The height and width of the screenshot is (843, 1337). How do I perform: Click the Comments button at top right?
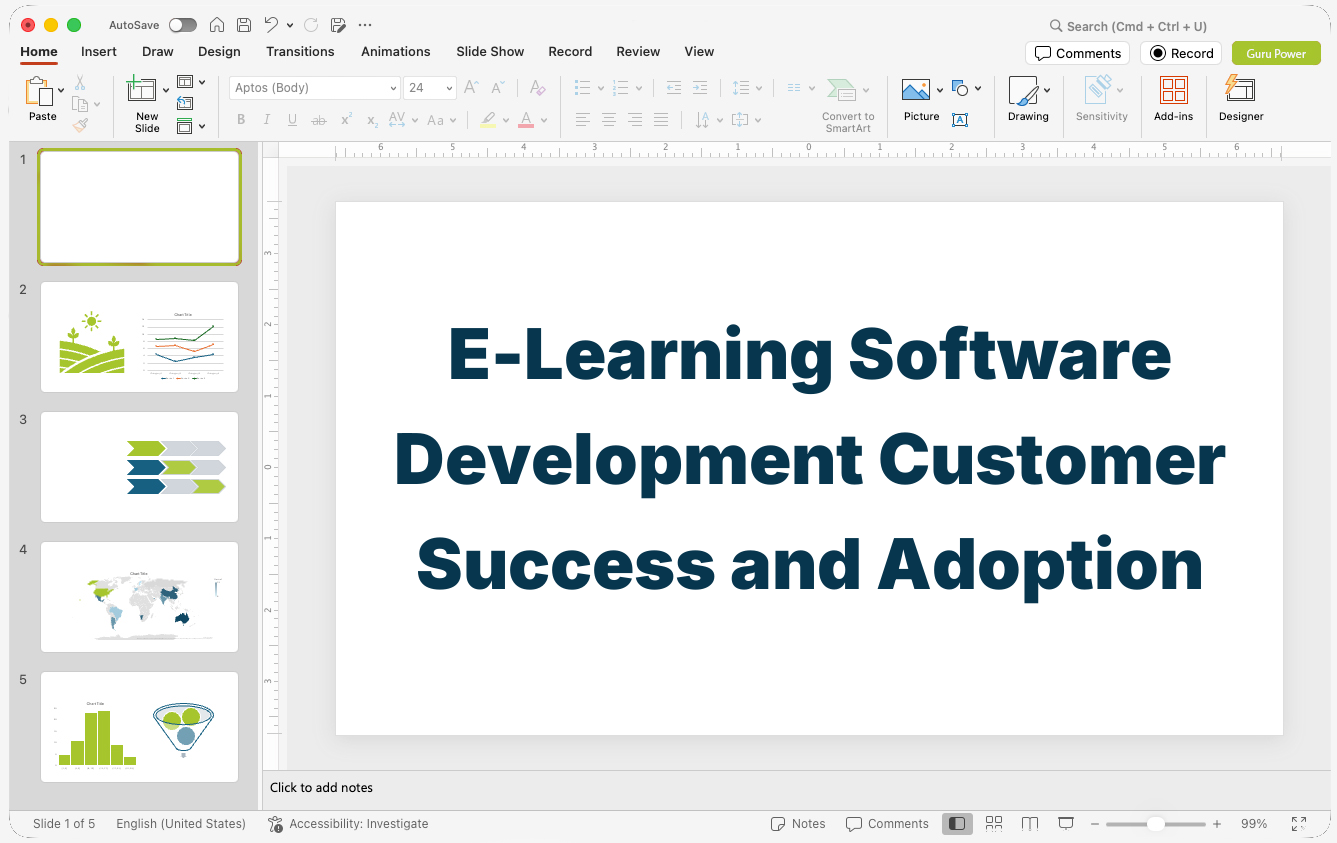(x=1077, y=53)
